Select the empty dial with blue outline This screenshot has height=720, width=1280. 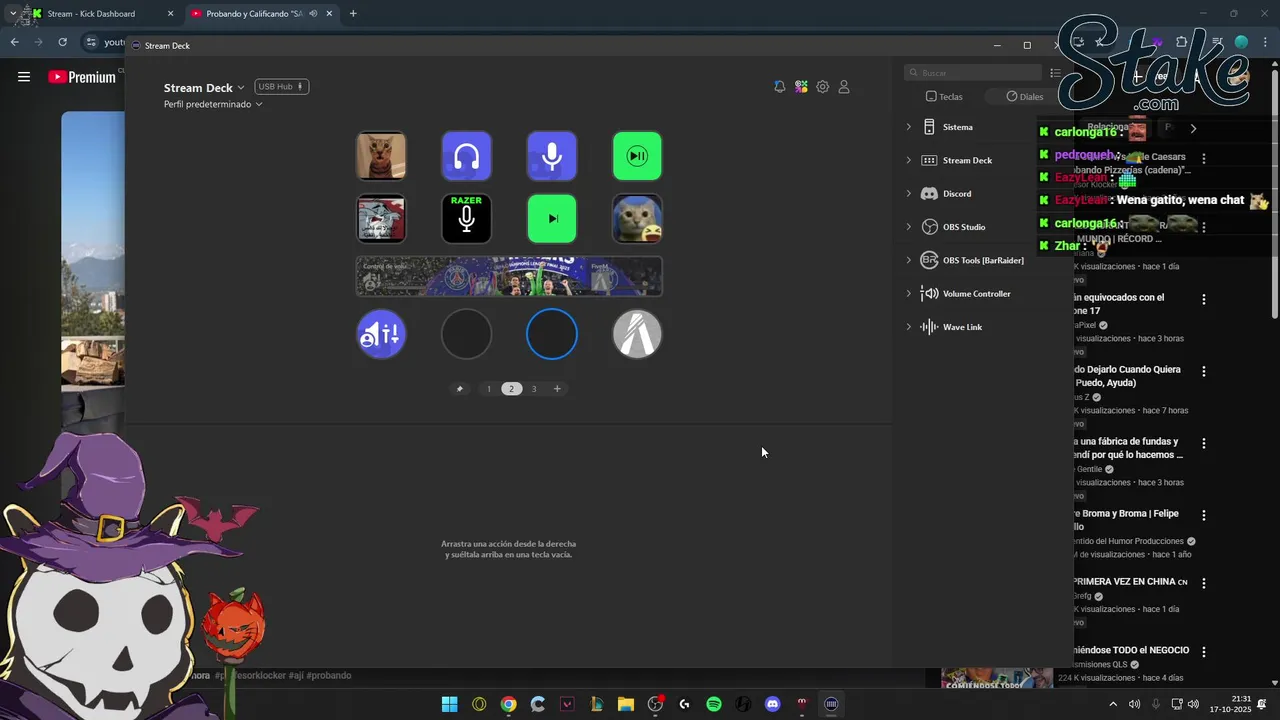pos(552,334)
